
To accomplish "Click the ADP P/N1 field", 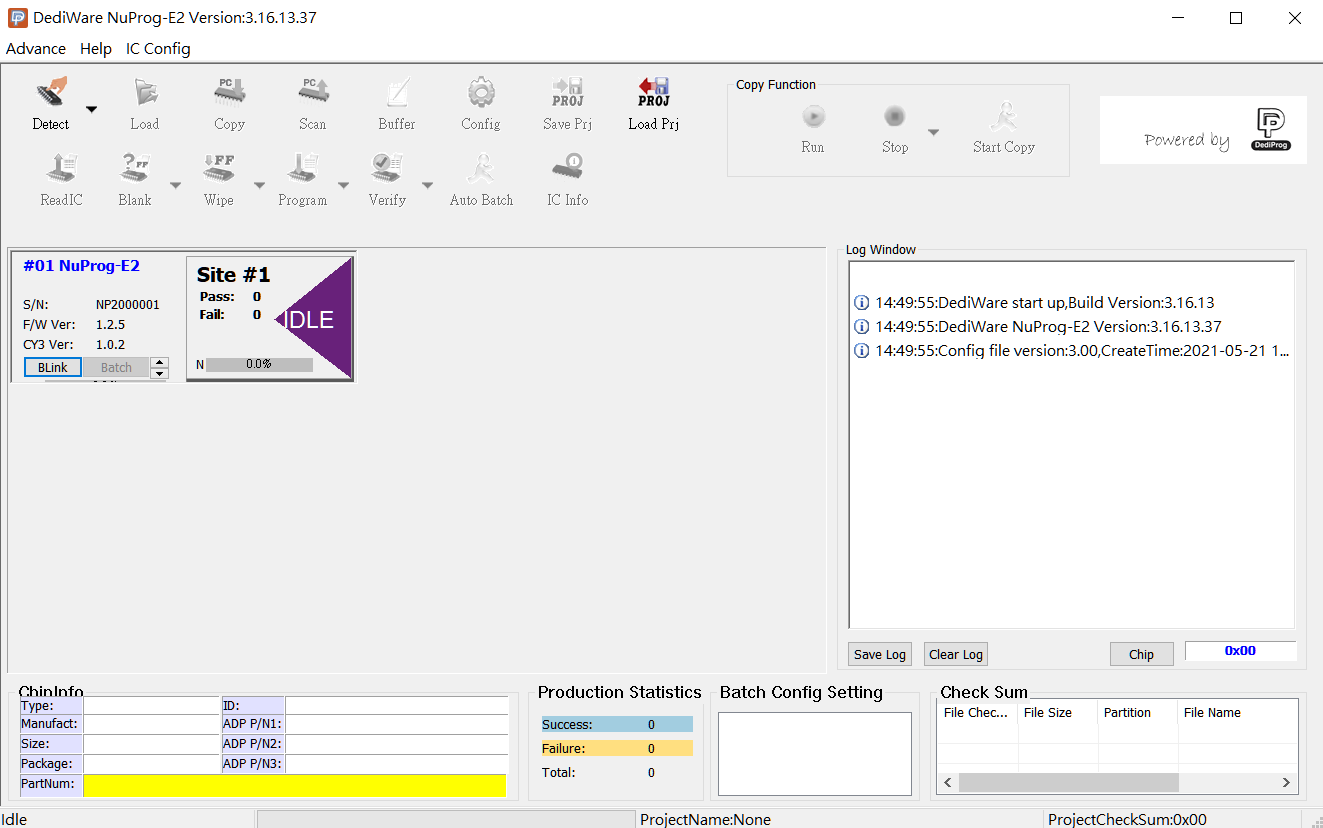I will [x=396, y=724].
